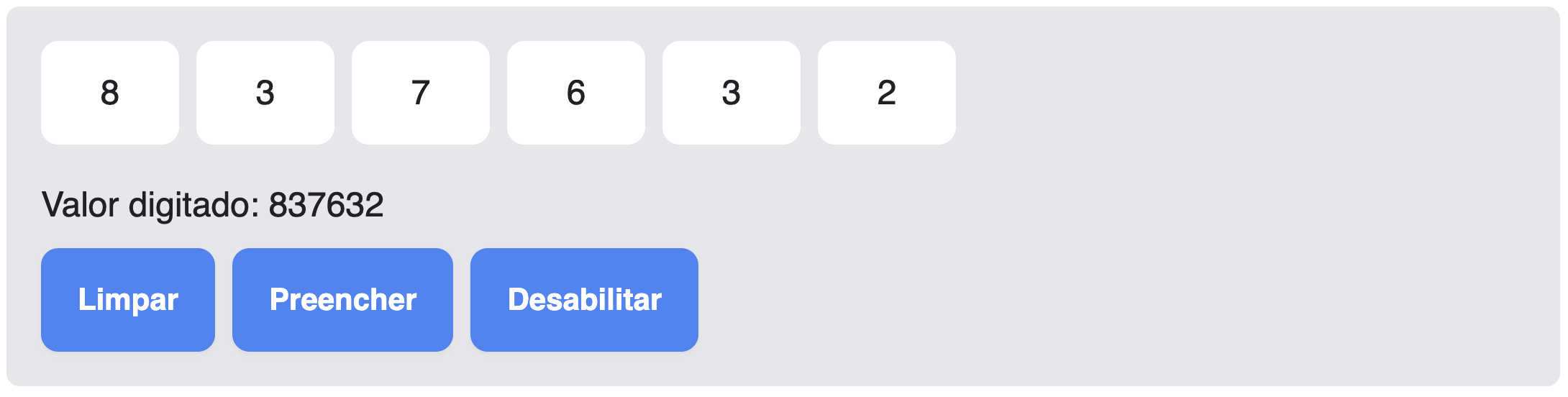Select the fifth digit box showing 3
Screen dimensions: 1568x397
[731, 93]
